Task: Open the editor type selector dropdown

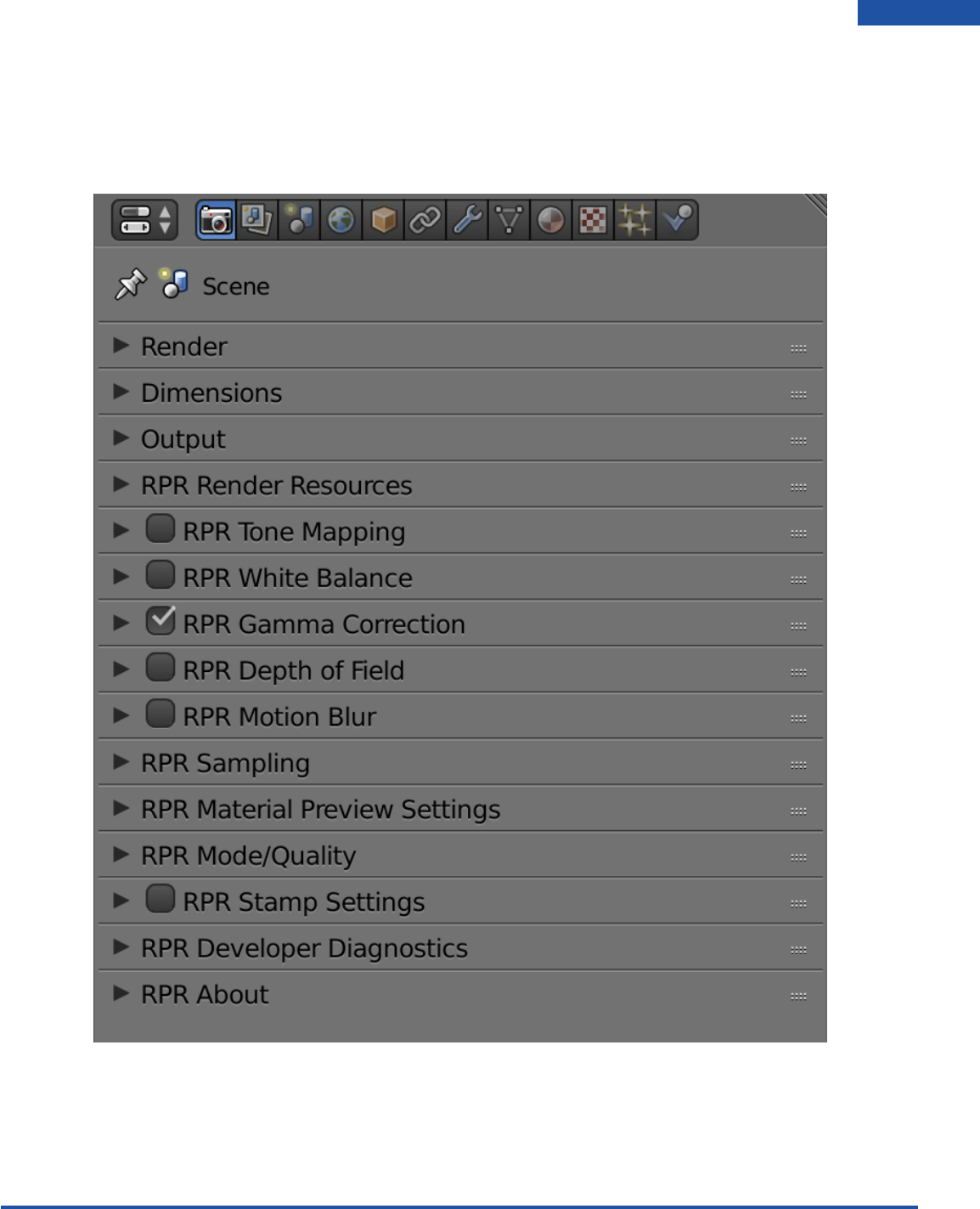Action: click(x=144, y=220)
